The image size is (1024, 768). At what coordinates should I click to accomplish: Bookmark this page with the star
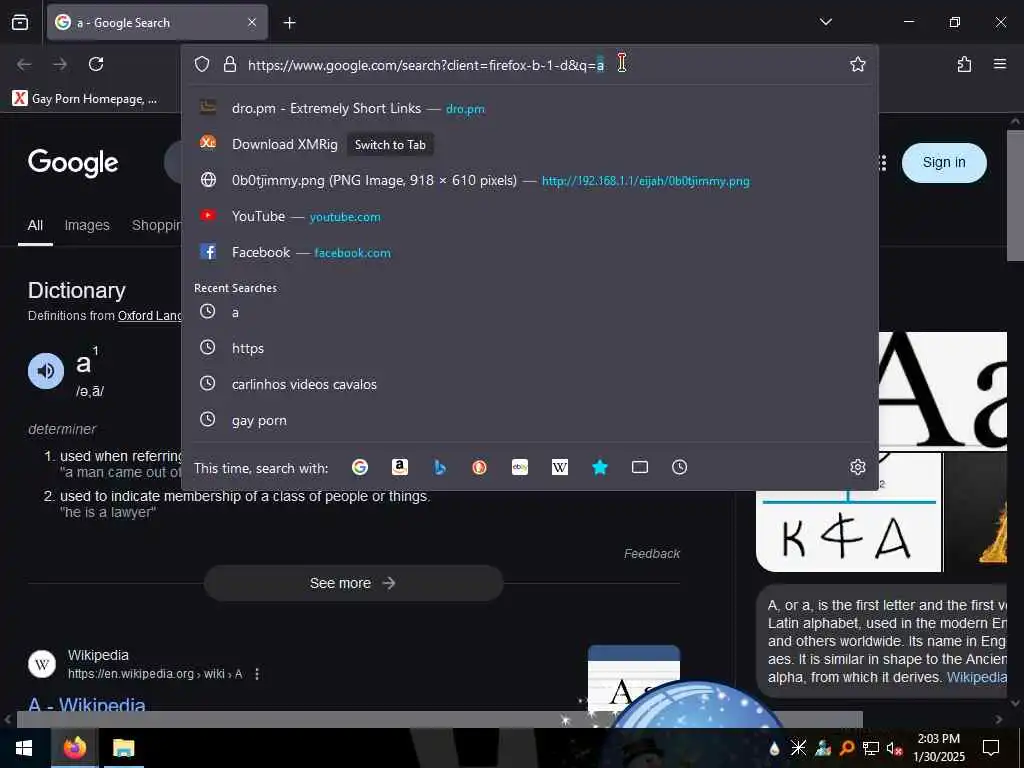857,64
